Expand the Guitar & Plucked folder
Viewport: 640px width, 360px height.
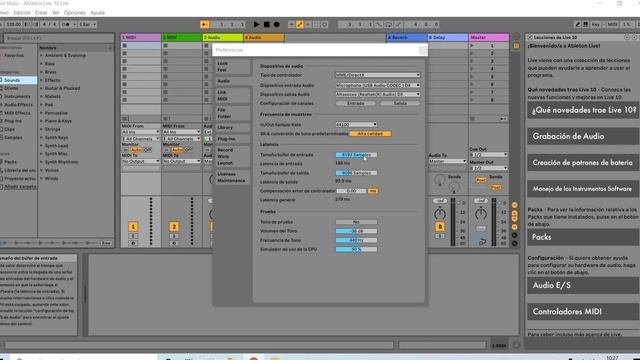(x=42, y=88)
